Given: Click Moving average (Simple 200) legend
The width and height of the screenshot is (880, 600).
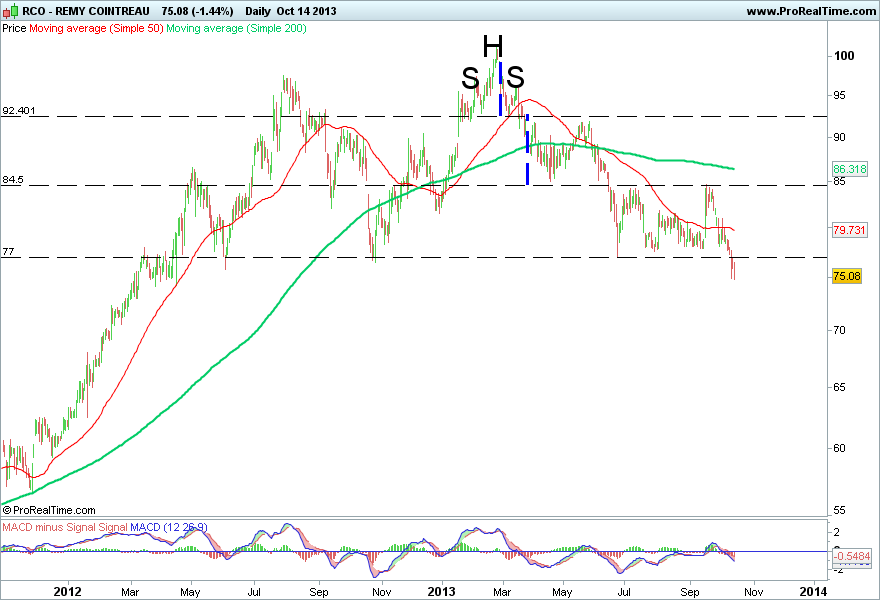Looking at the screenshot, I should (x=236, y=28).
